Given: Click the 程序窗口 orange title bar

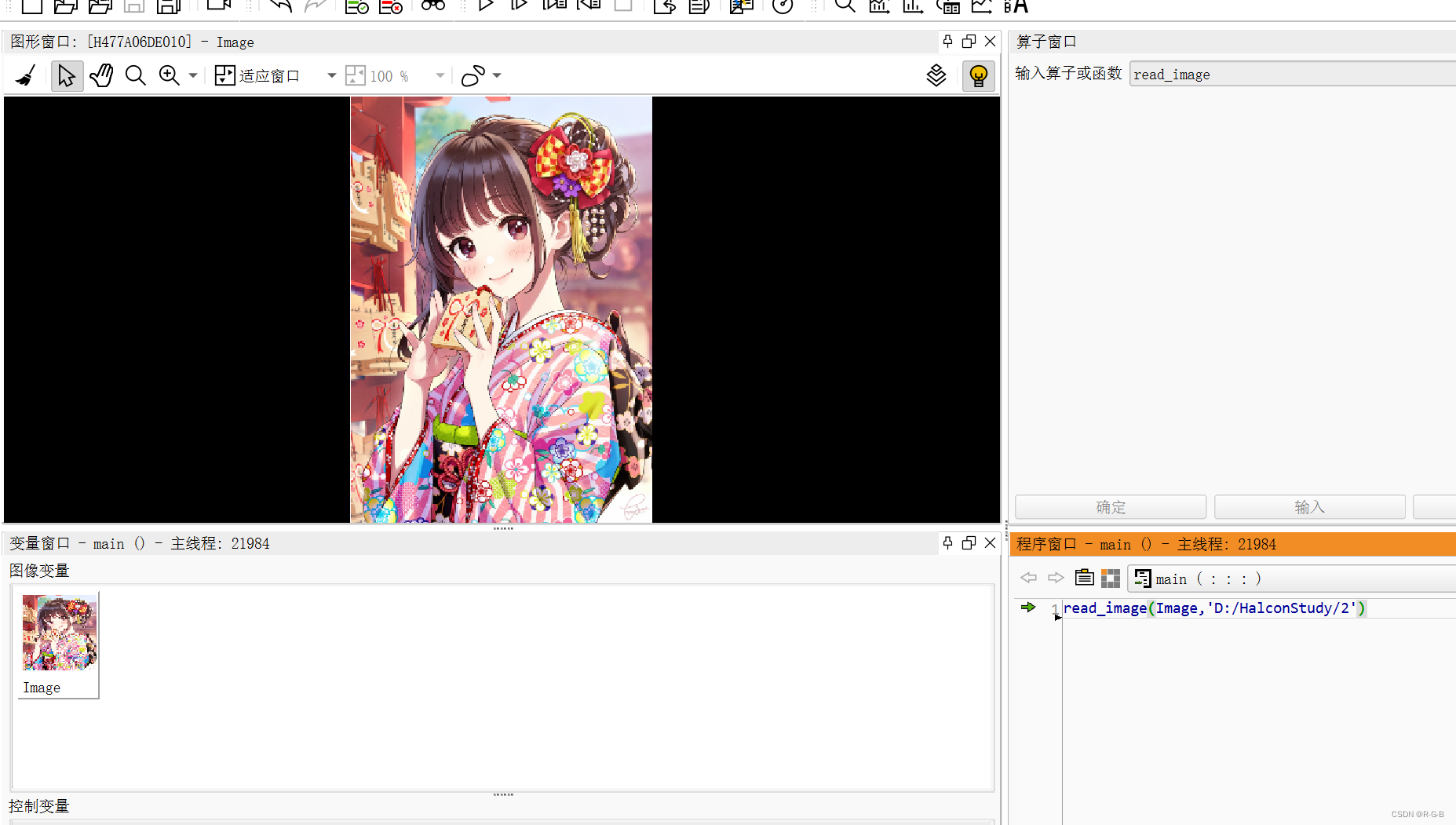Looking at the screenshot, I should [x=1233, y=544].
